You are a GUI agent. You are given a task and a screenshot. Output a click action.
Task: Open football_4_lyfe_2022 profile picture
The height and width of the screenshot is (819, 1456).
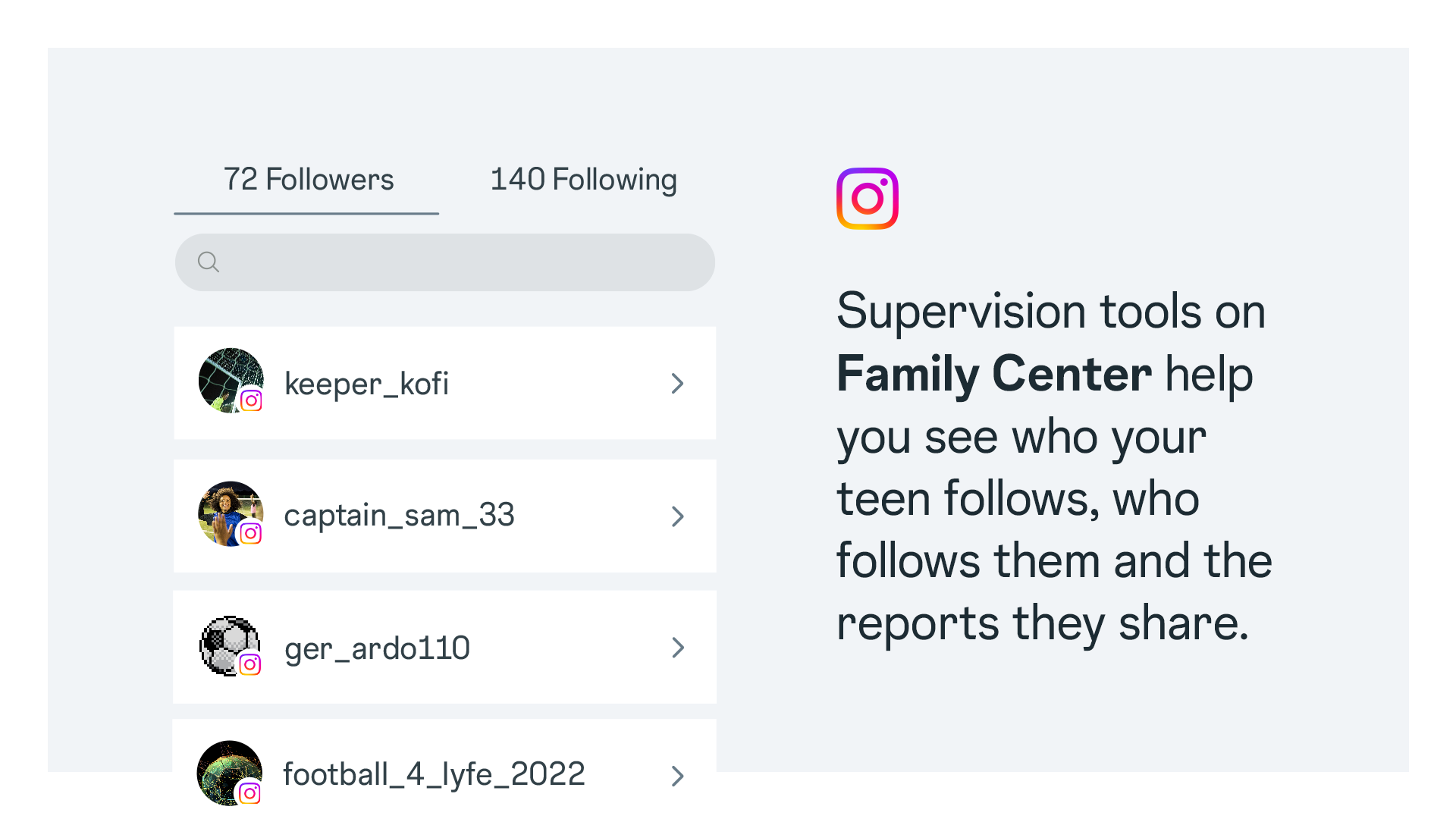coord(229,773)
